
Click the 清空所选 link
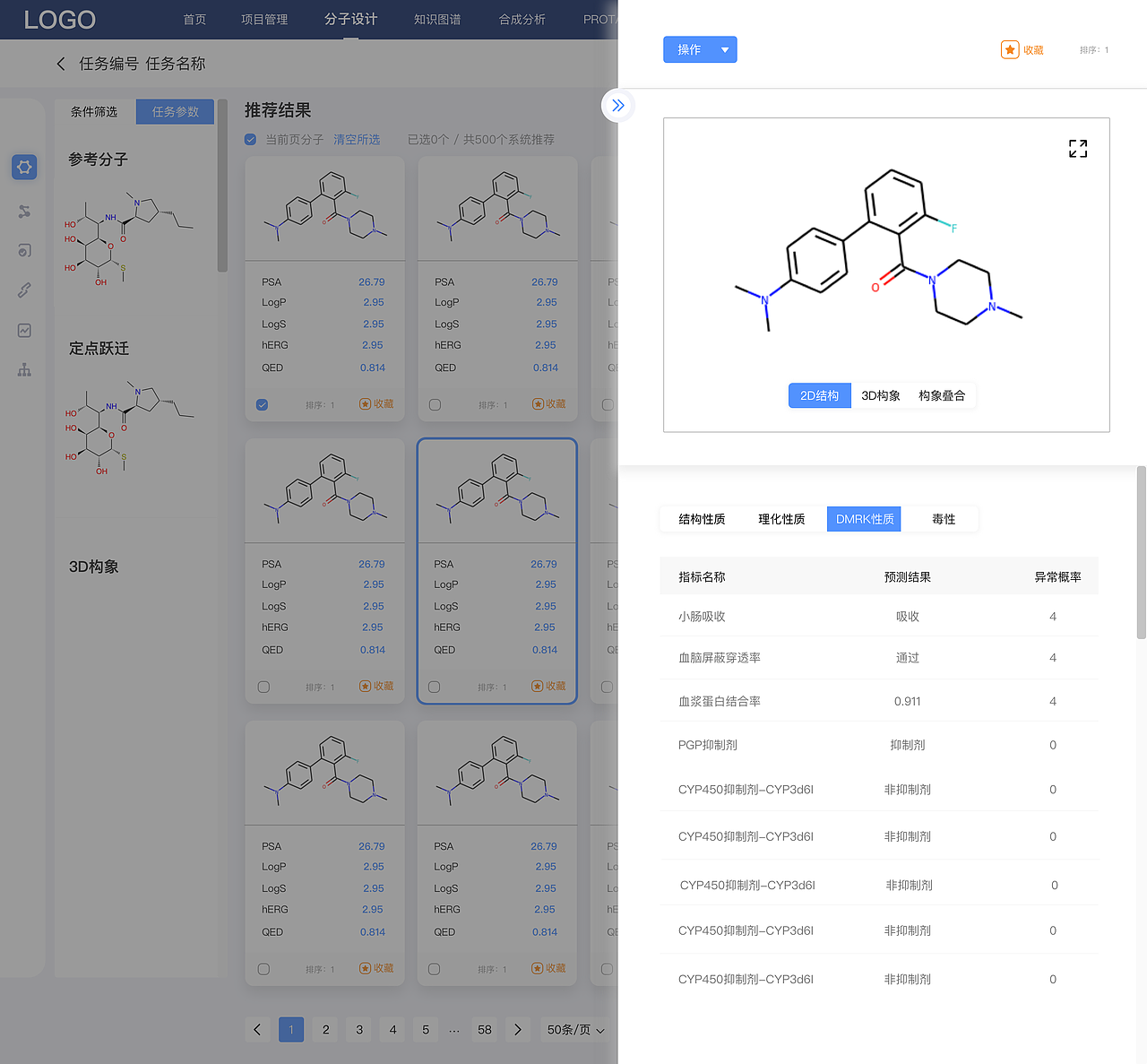tap(357, 140)
